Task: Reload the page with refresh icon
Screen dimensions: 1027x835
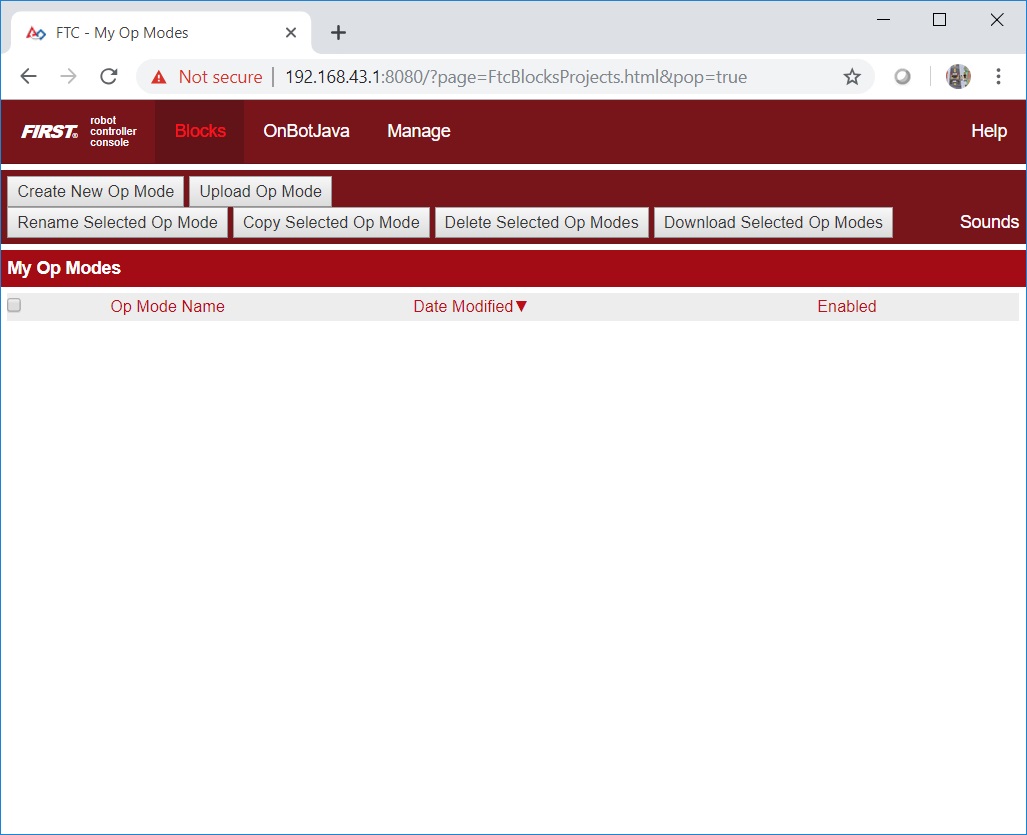Action: point(109,77)
